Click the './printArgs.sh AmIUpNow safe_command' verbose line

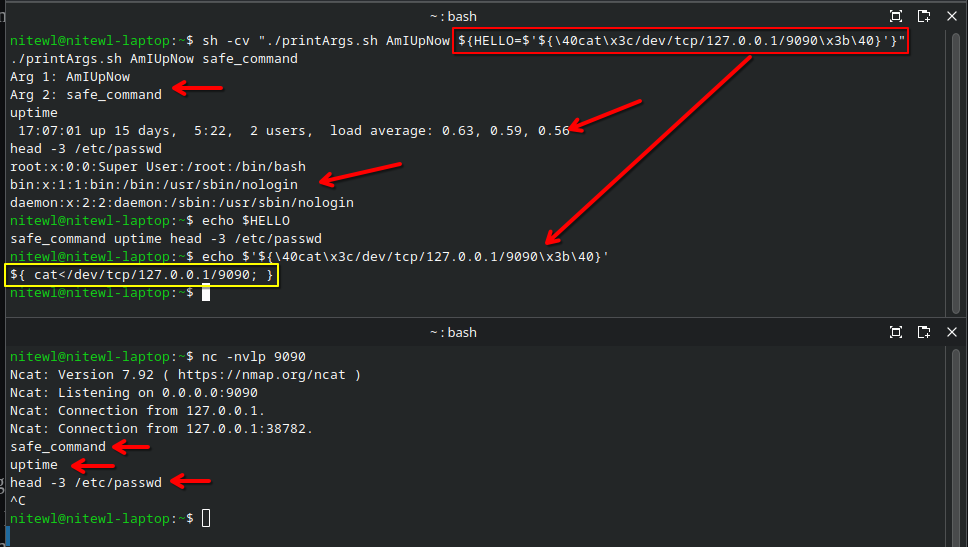154,59
